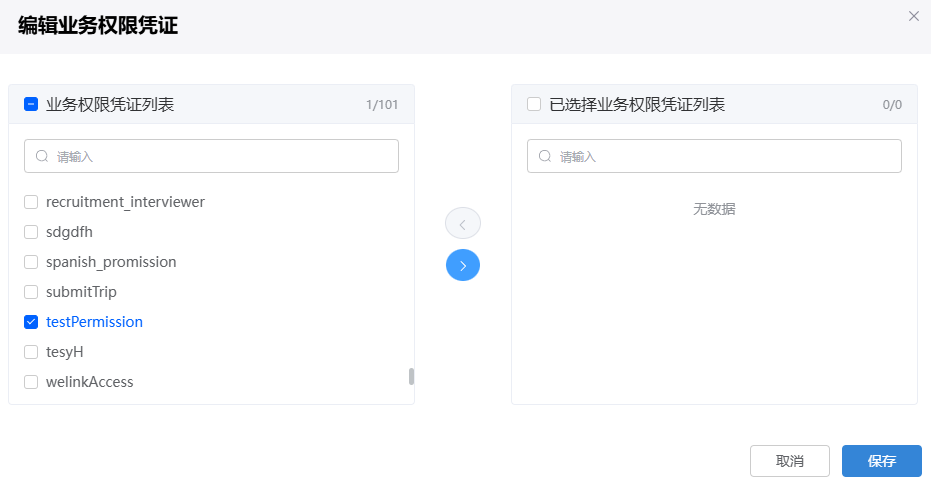The height and width of the screenshot is (483, 931).
Task: Click the testPermission label text
Action: coord(94,322)
